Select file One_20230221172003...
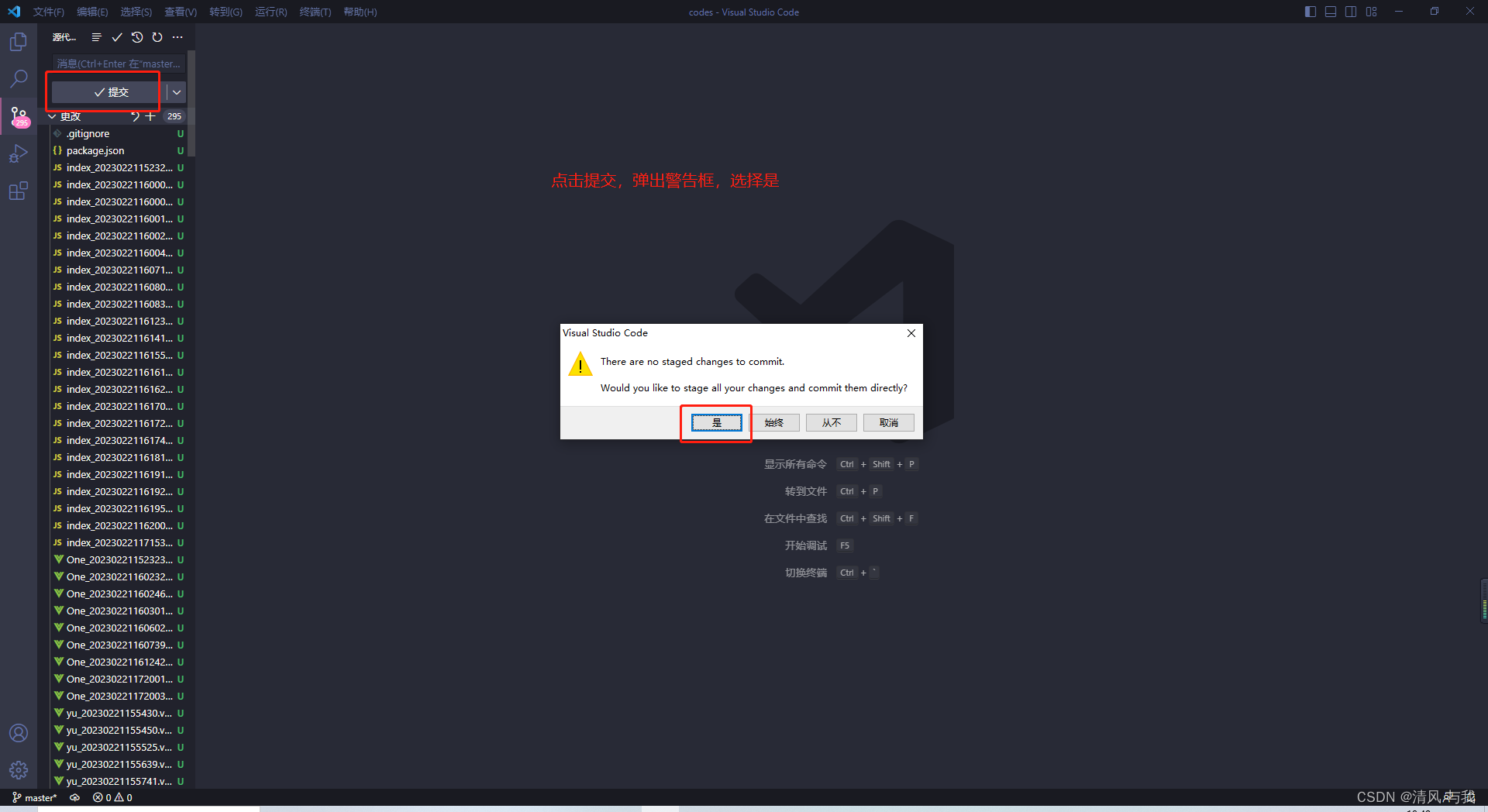The image size is (1488, 812). tap(116, 696)
